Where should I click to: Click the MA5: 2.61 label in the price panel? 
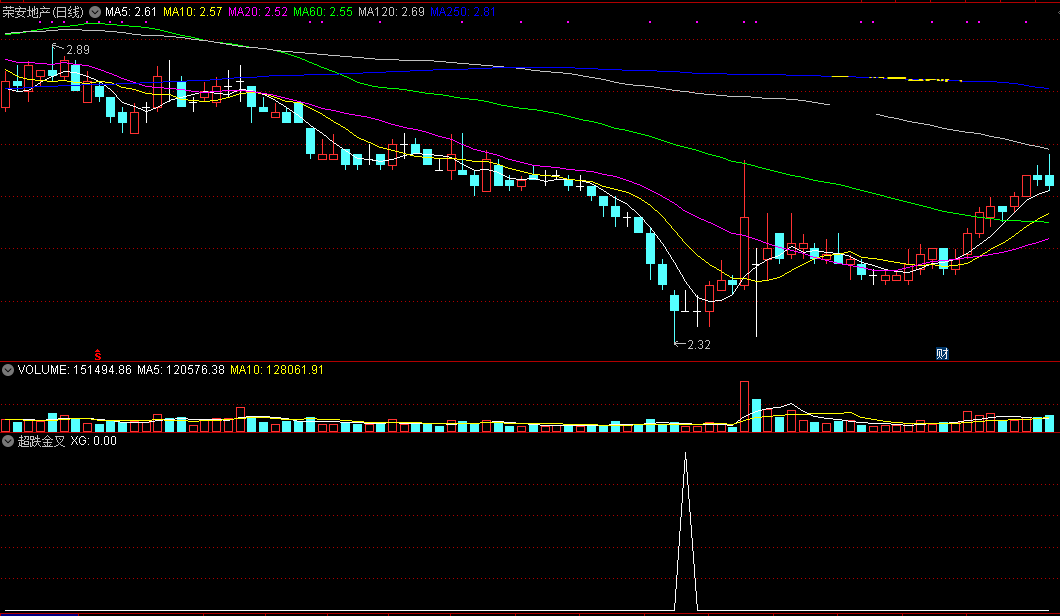[x=130, y=12]
